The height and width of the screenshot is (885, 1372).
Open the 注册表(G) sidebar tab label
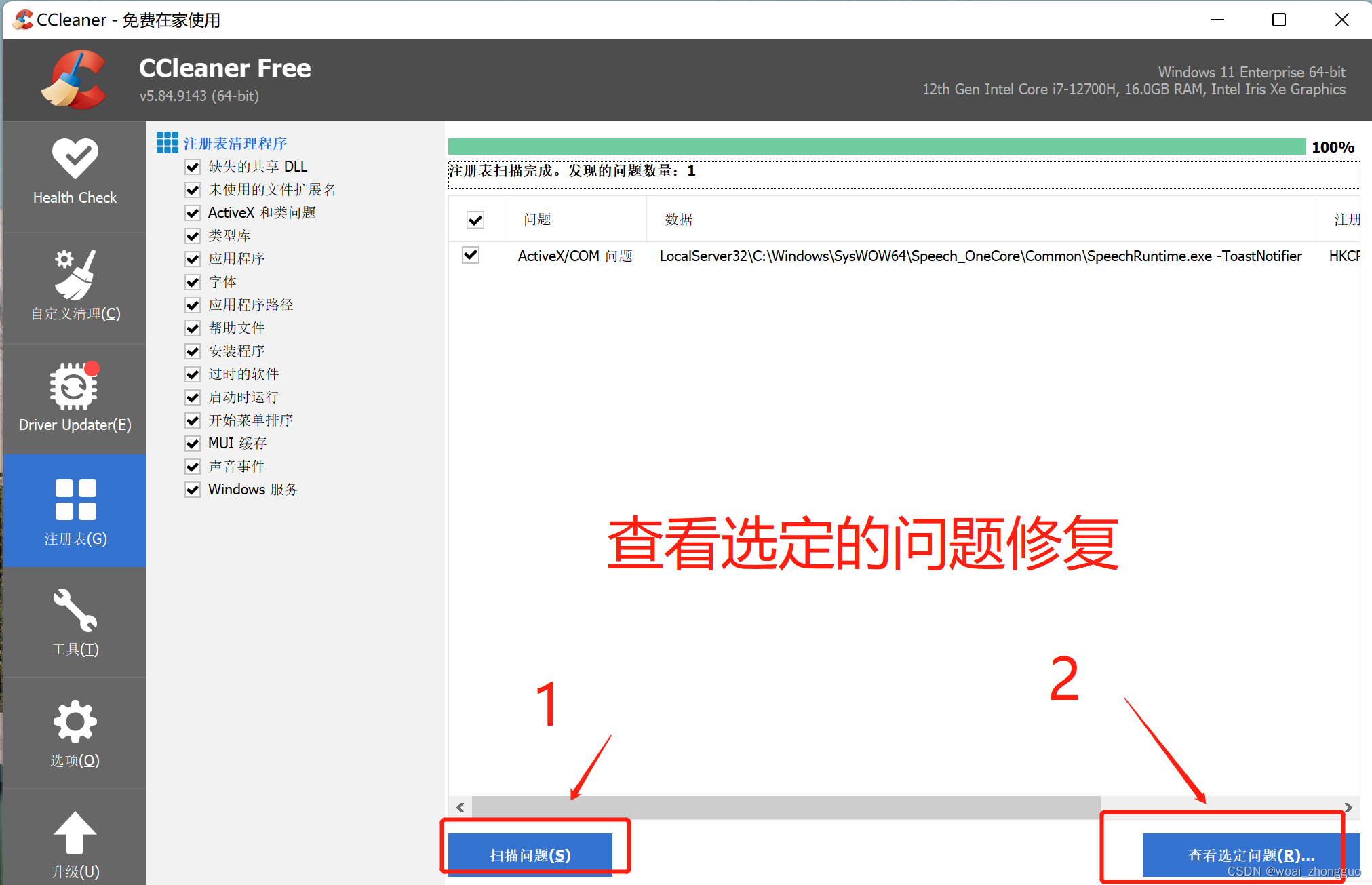pos(75,539)
